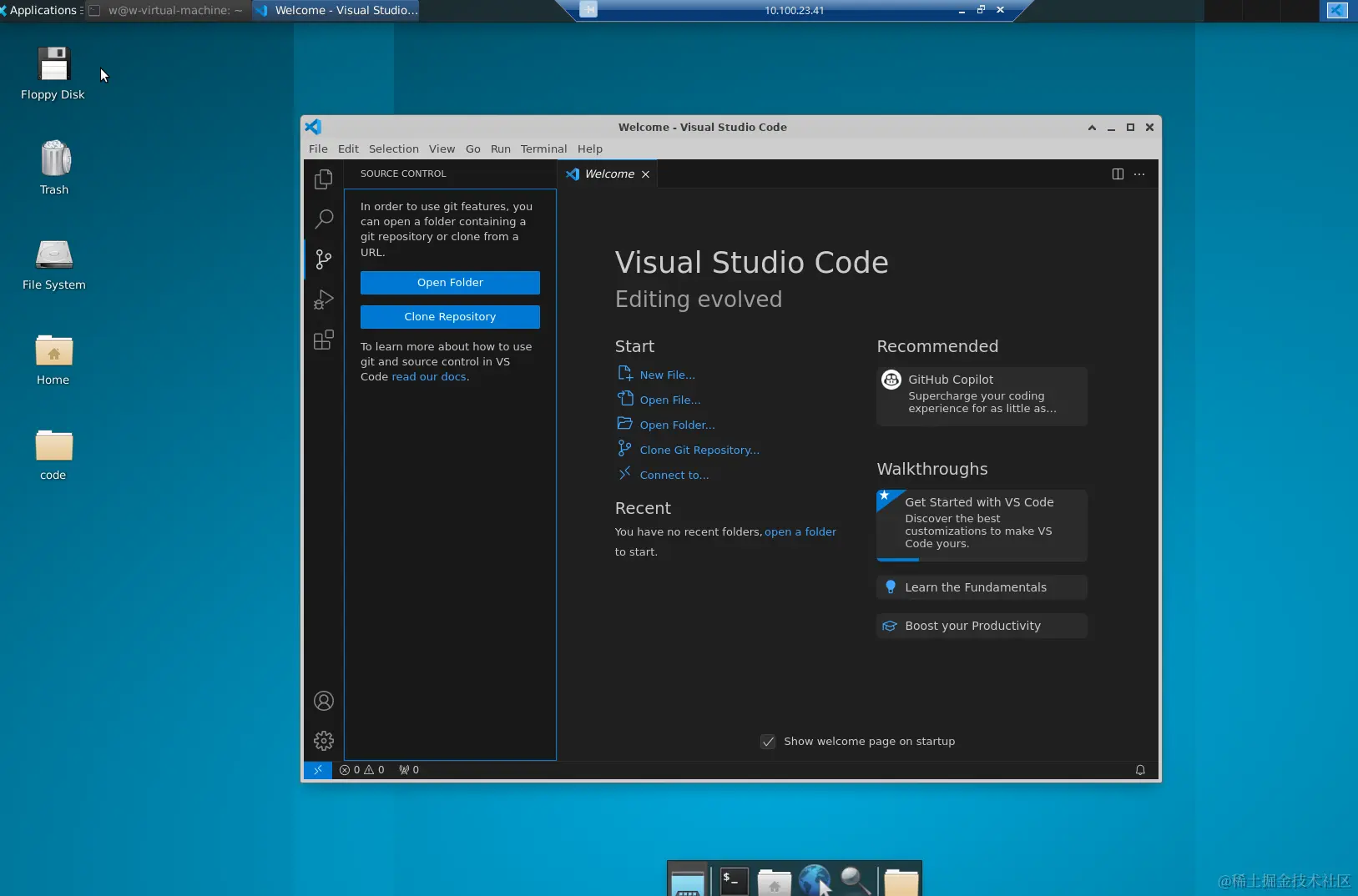Click the GitHub Copilot icon
Viewport: 1358px width, 896px height.
(891, 380)
